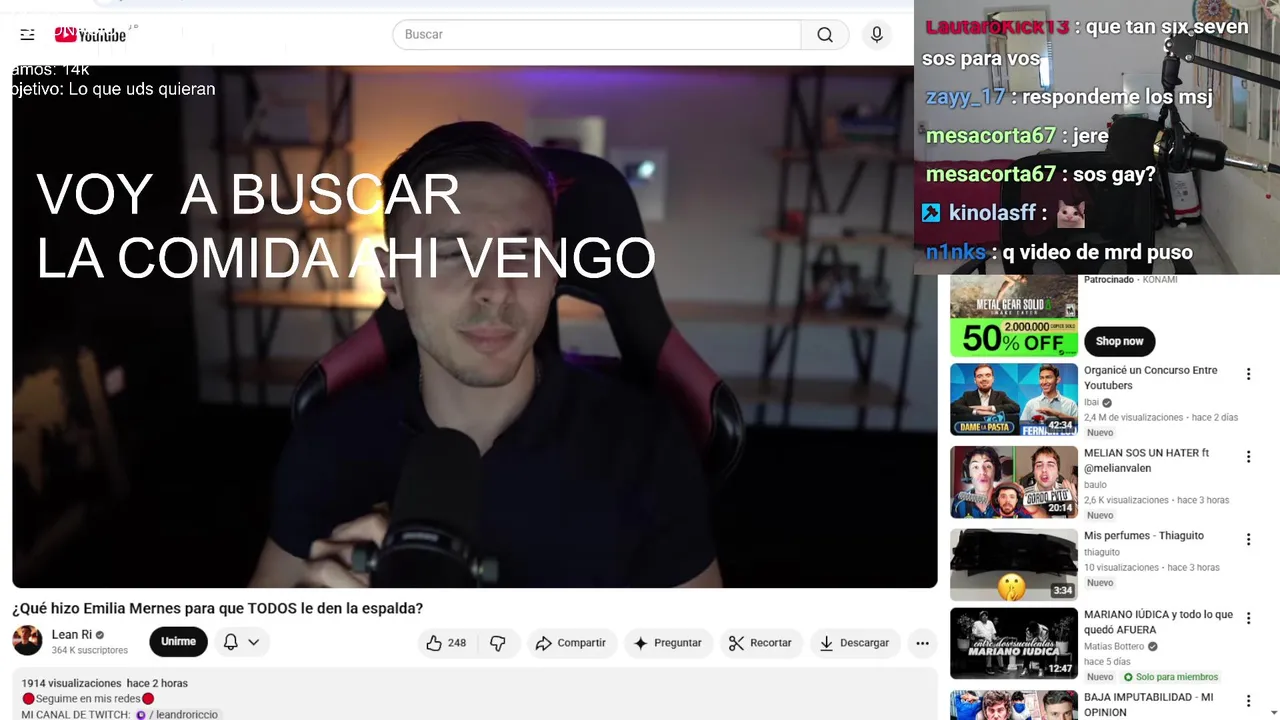This screenshot has height=720, width=1280.
Task: Go to YouTube home via logo
Action: tap(90, 34)
